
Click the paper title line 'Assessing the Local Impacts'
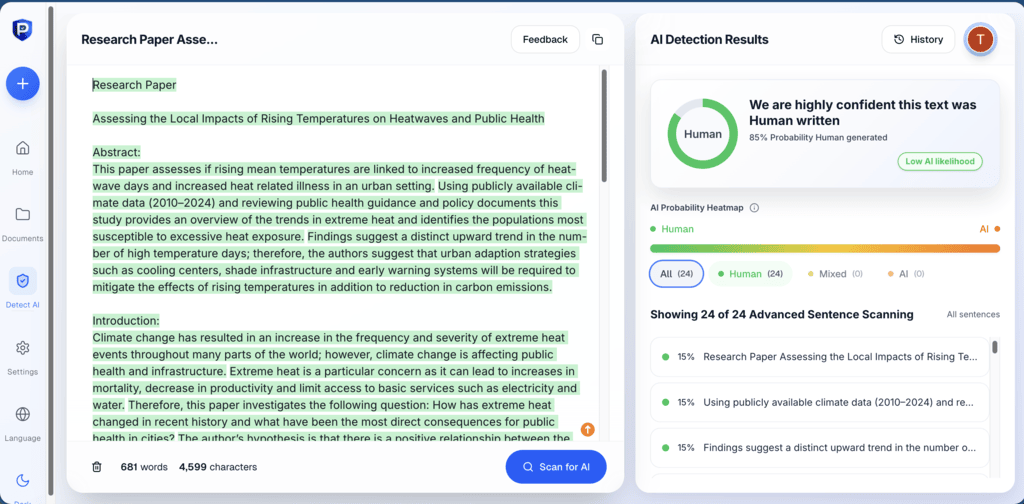pyautogui.click(x=318, y=119)
